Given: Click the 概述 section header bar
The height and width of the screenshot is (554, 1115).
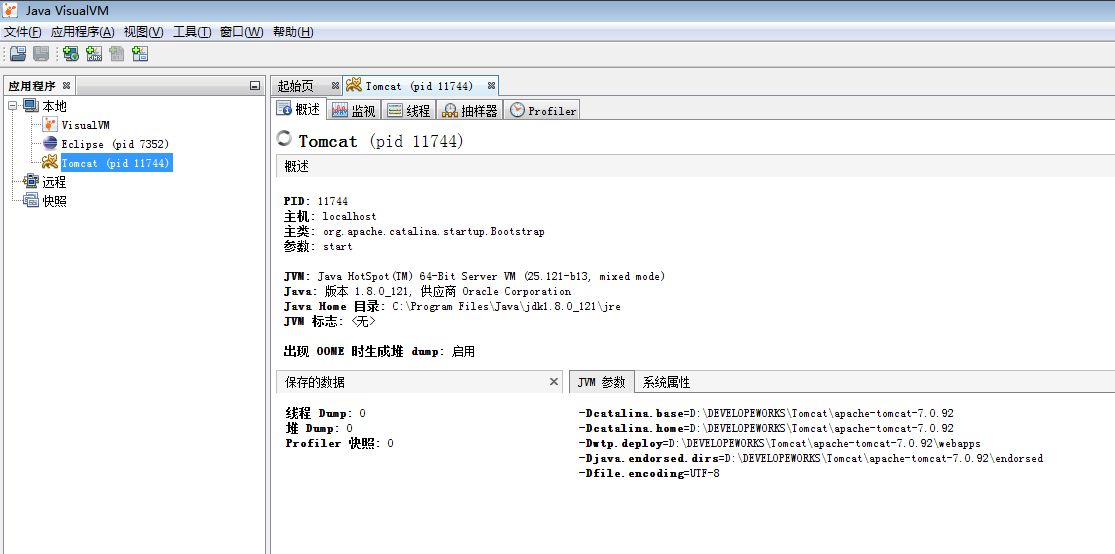Looking at the screenshot, I should (695, 166).
